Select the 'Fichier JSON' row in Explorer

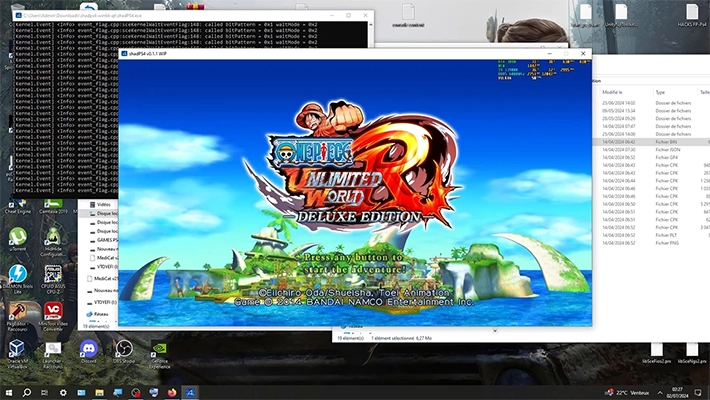pyautogui.click(x=651, y=149)
